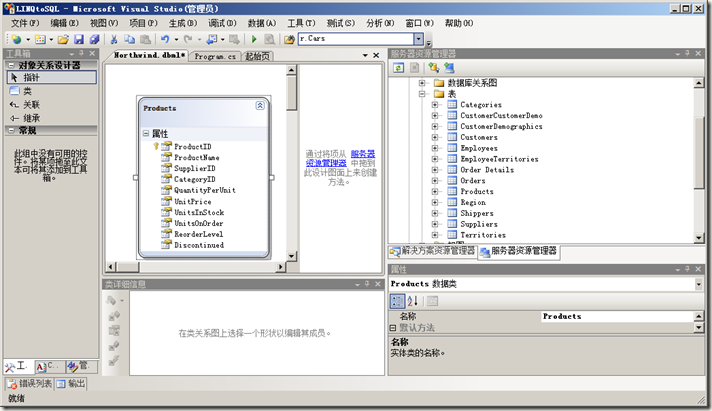
Task: Switch to 解决方案资源管理器 tab
Action: click(433, 251)
